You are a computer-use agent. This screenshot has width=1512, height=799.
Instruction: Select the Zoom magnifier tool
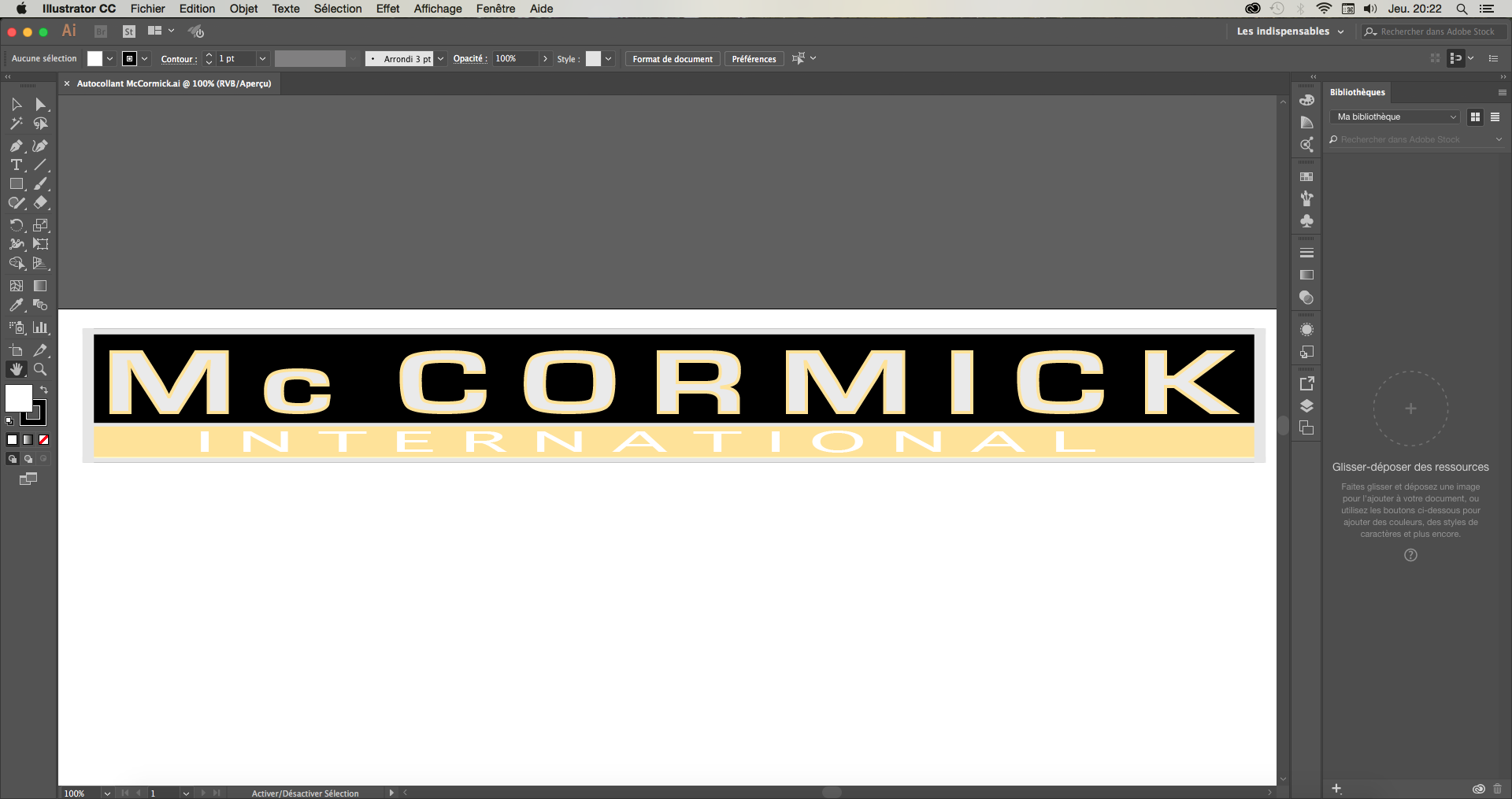tap(40, 369)
